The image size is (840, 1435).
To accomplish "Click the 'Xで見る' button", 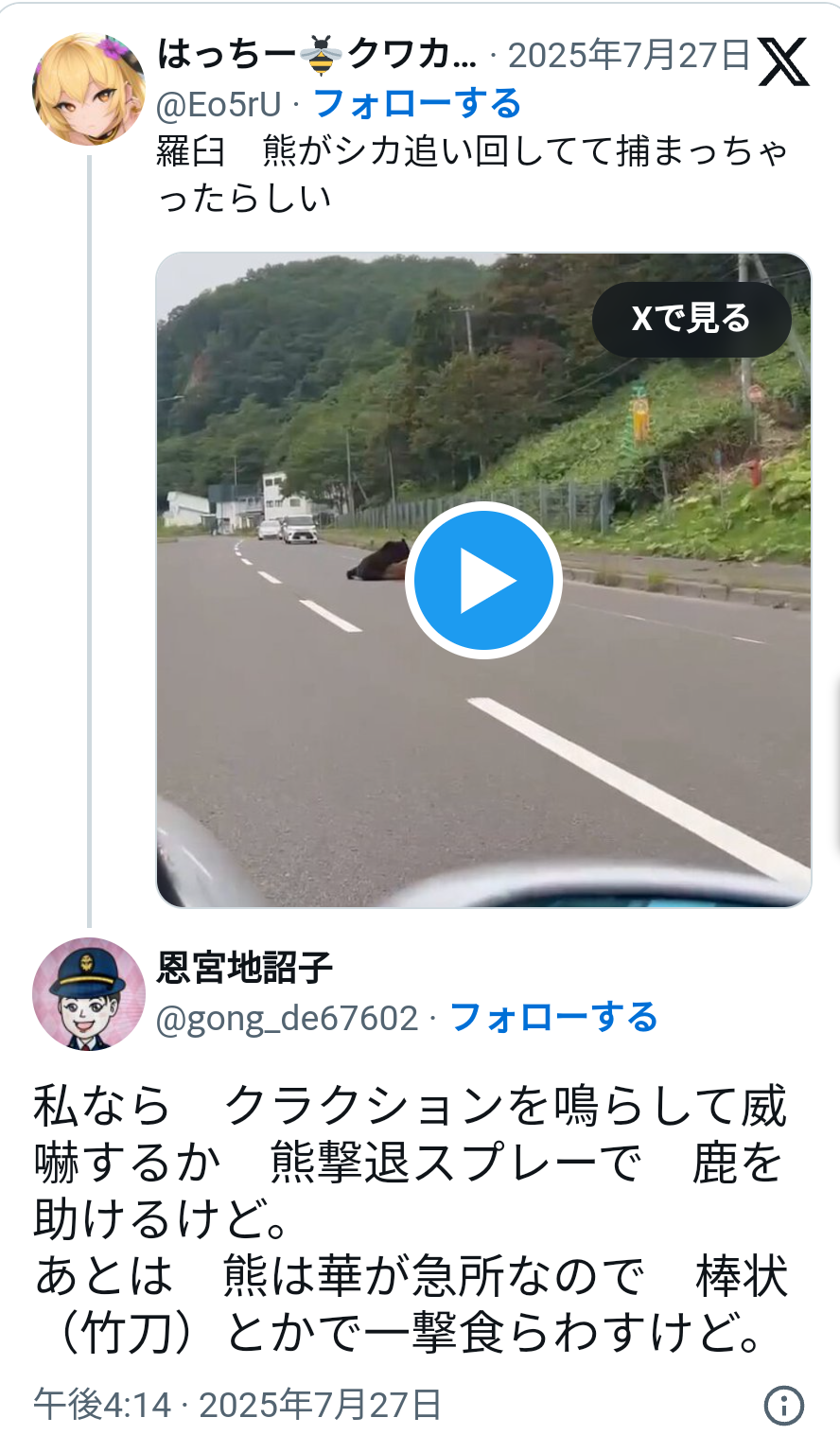I will (x=691, y=320).
